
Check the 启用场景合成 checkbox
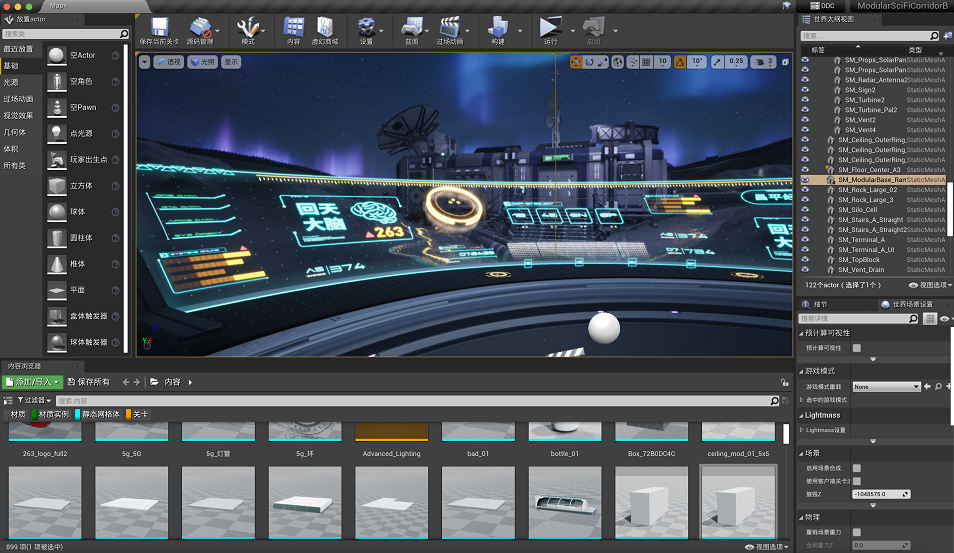click(x=857, y=468)
